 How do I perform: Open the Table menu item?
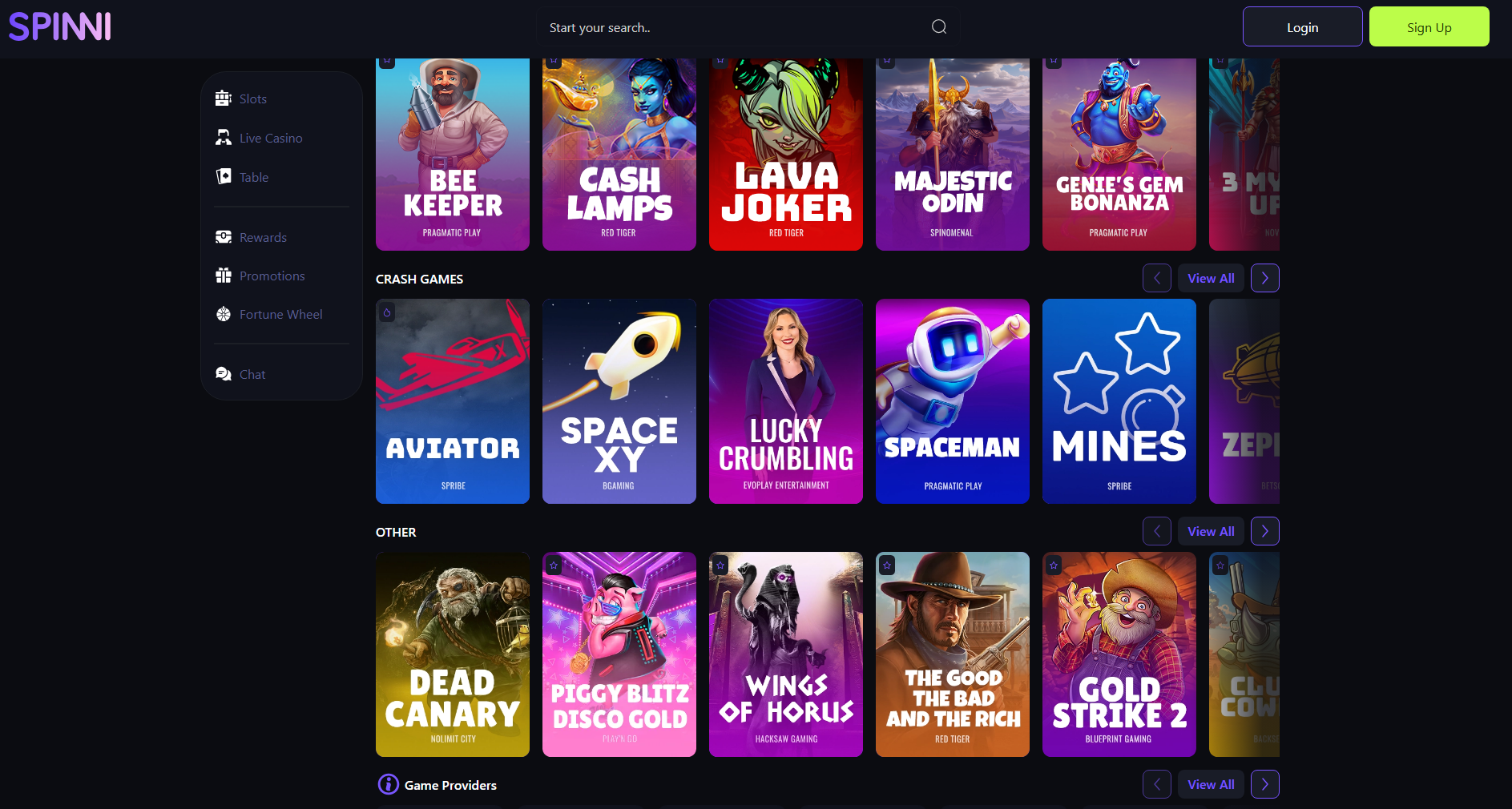tap(253, 177)
